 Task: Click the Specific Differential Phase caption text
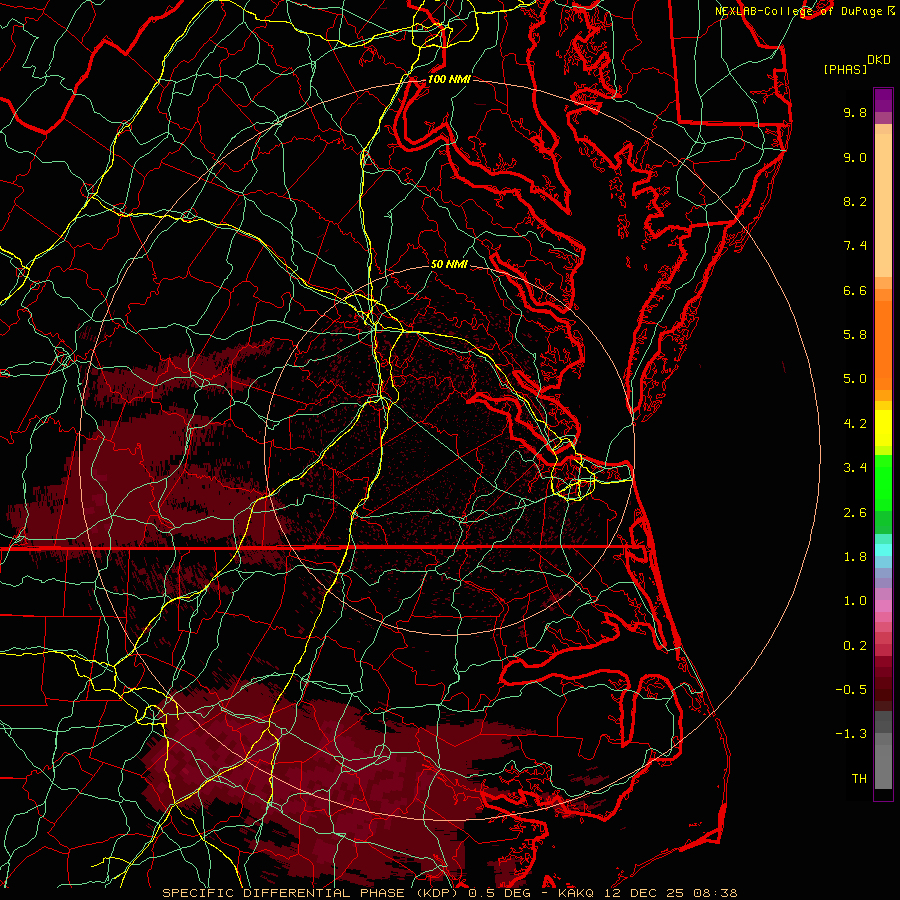pyautogui.click(x=449, y=893)
